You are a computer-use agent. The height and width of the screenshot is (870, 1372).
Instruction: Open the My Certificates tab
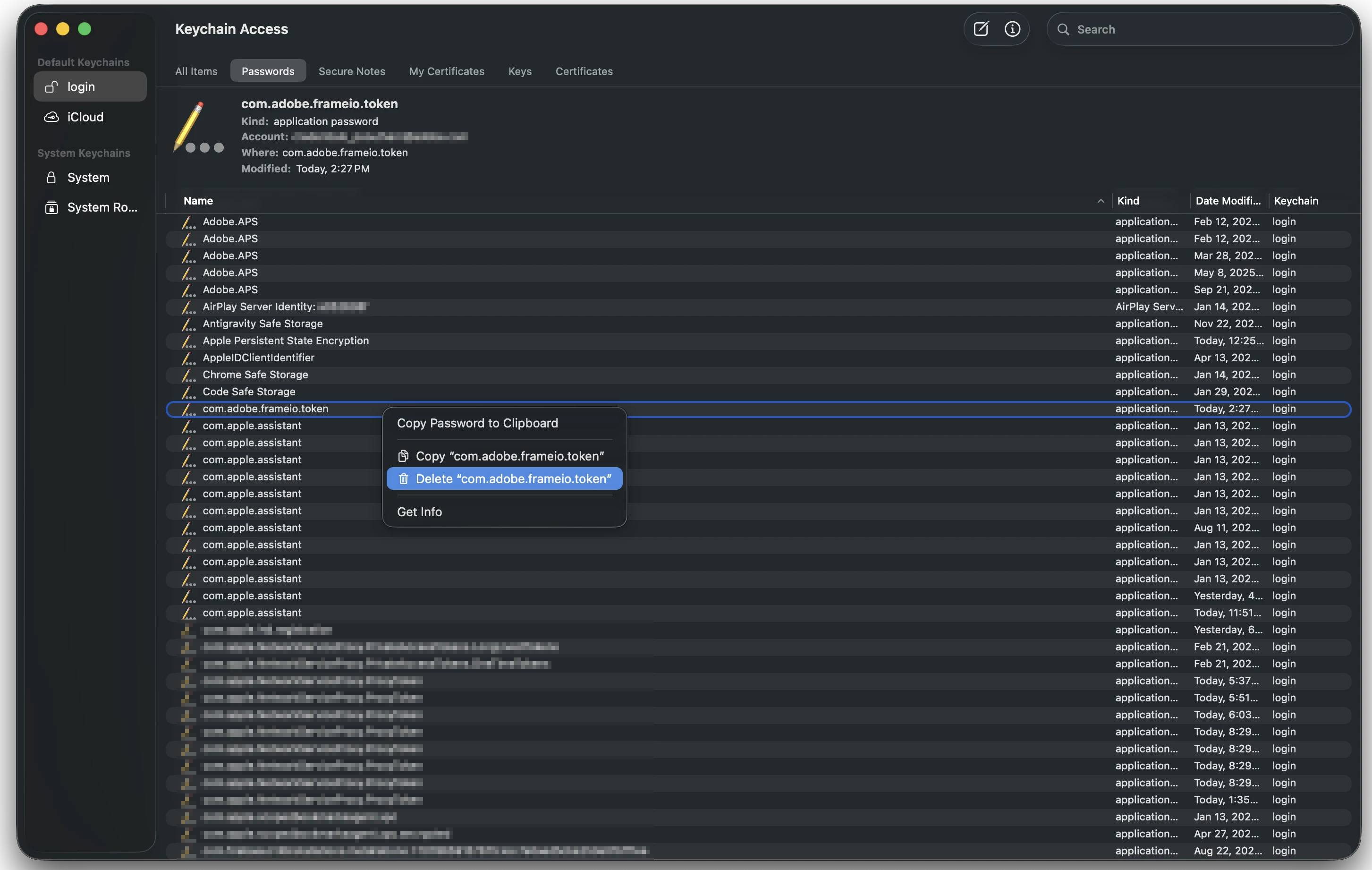tap(446, 71)
